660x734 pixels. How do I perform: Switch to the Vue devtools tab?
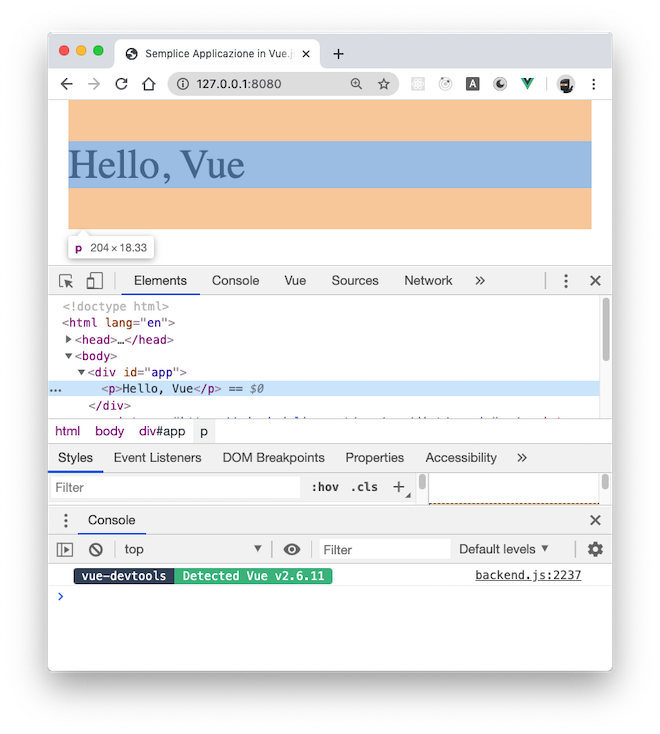point(295,281)
